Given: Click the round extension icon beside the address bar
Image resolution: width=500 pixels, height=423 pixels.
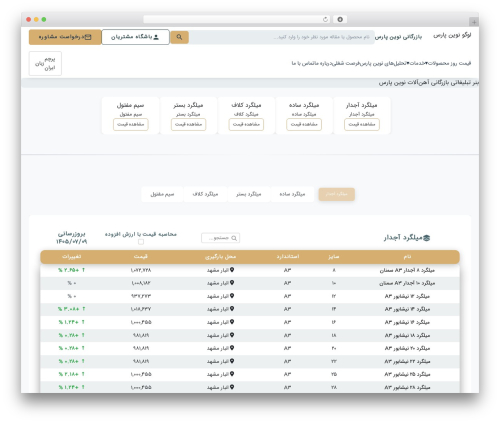Looking at the screenshot, I should pyautogui.click(x=340, y=19).
